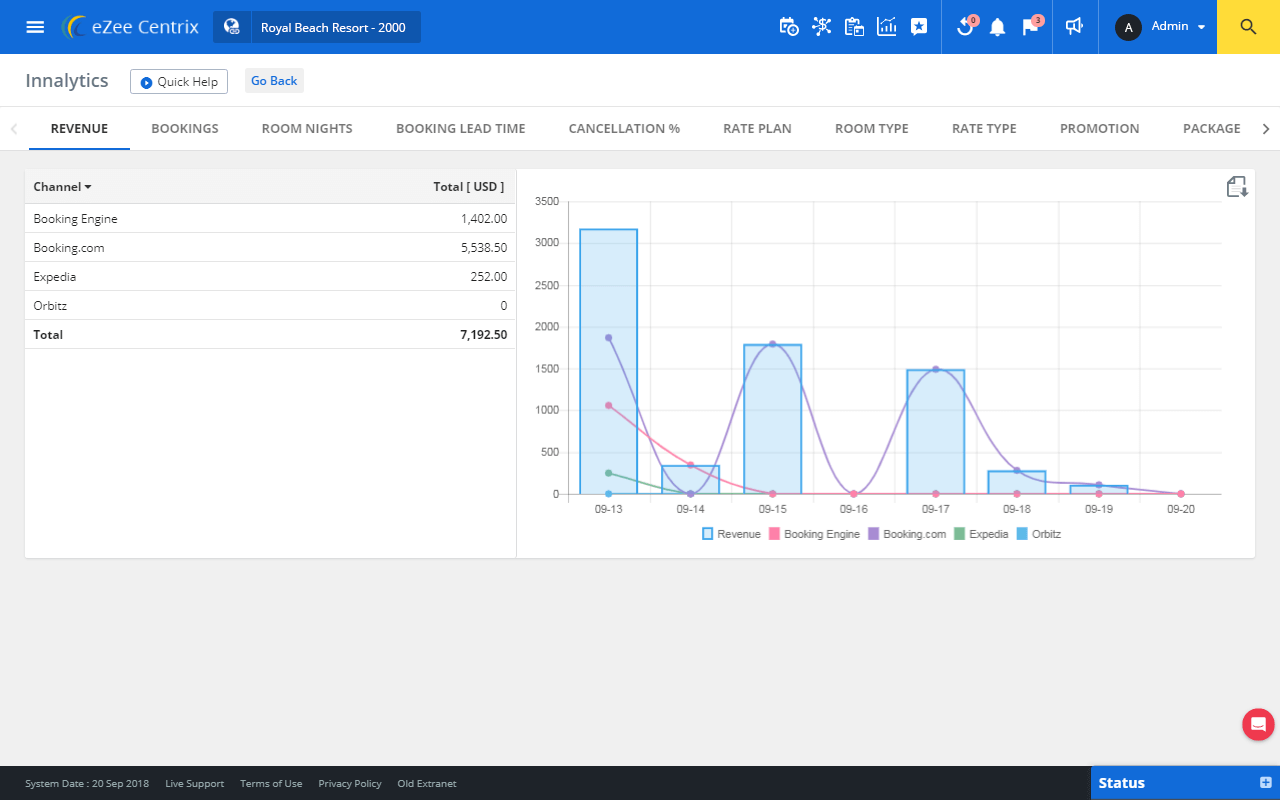This screenshot has width=1280, height=800.
Task: Open the analytics chart icon in the toolbar
Action: coord(887,27)
